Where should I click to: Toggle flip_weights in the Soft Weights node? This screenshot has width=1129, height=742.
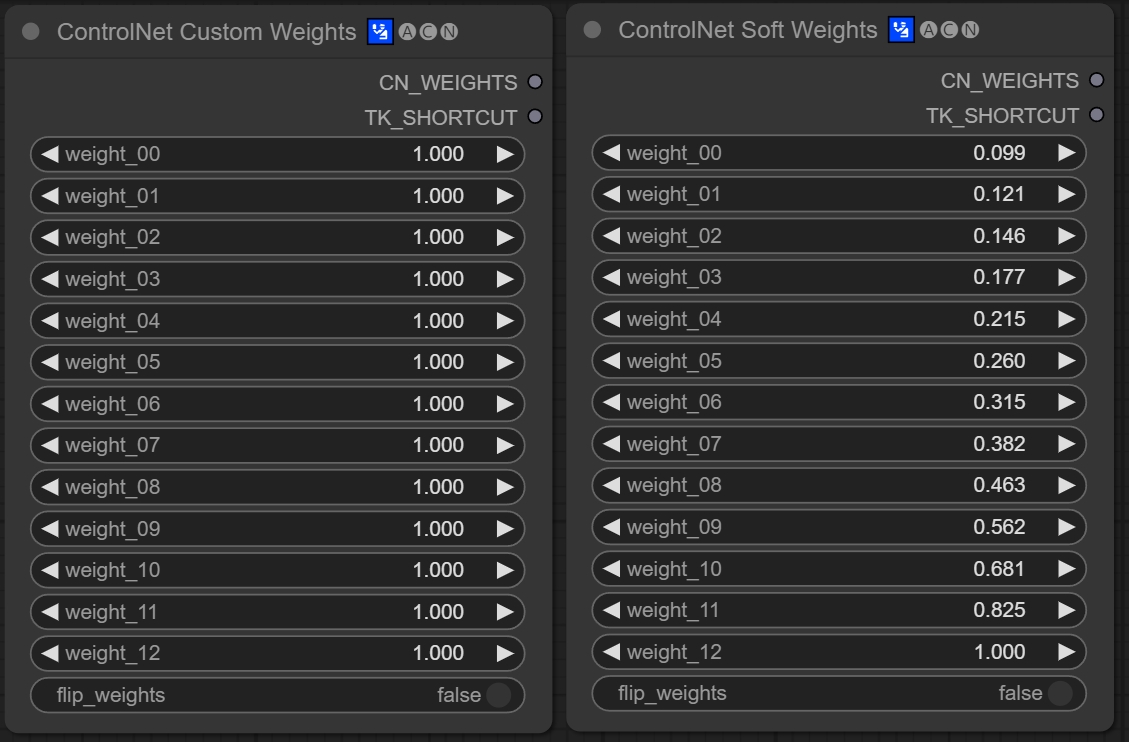point(1059,693)
